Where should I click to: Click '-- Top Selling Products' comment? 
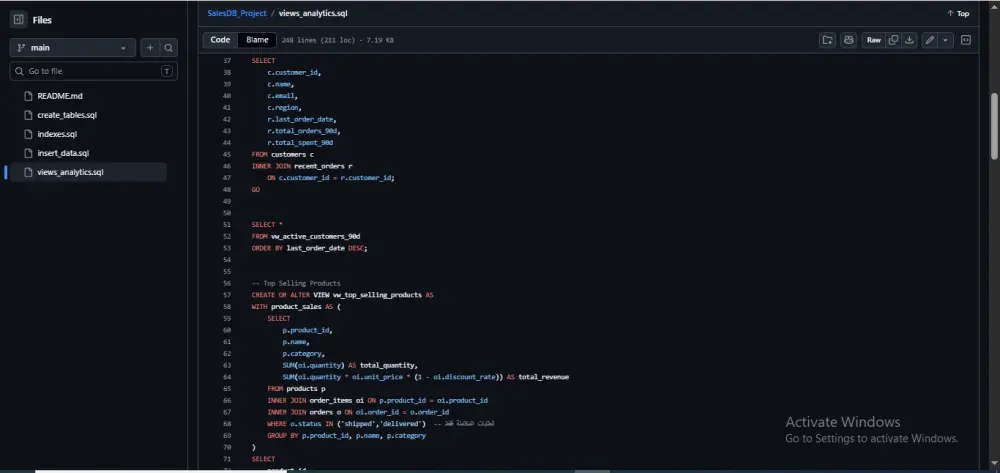(296, 283)
